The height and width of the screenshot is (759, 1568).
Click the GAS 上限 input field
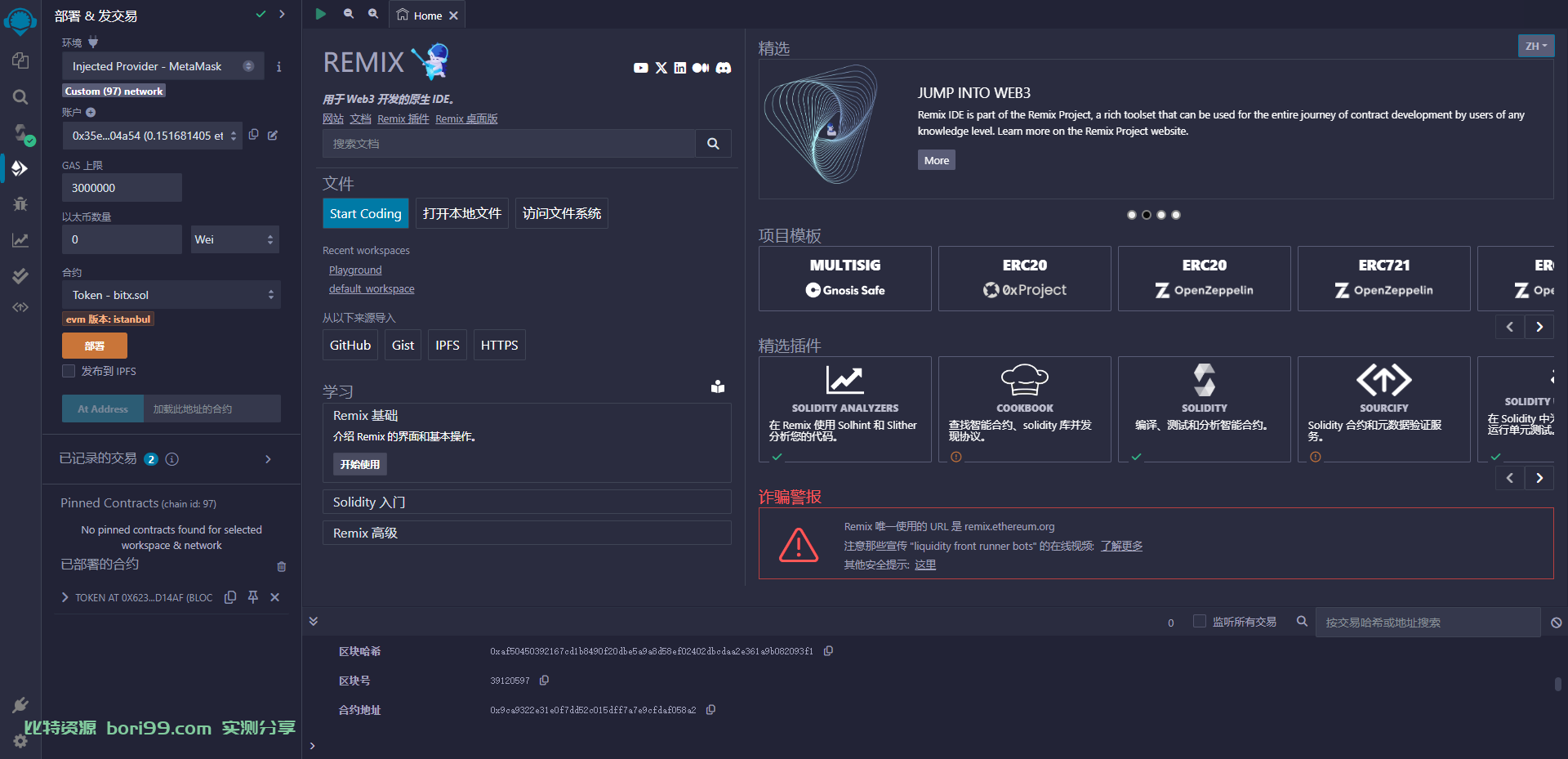pyautogui.click(x=122, y=187)
